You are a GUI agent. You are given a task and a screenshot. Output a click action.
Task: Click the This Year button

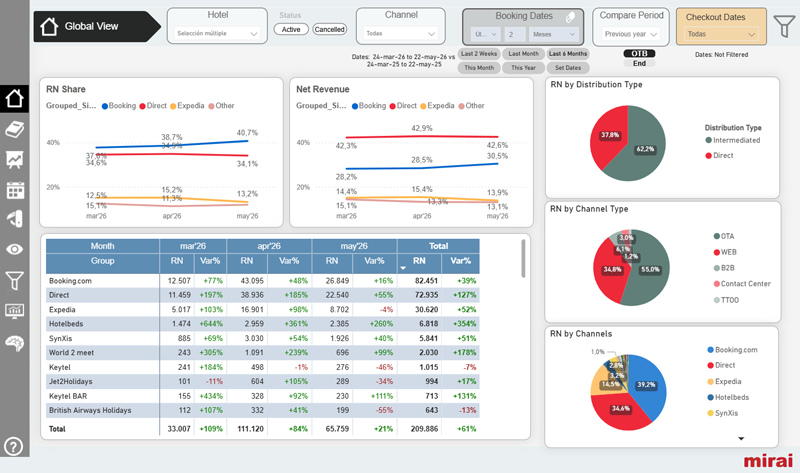(523, 67)
